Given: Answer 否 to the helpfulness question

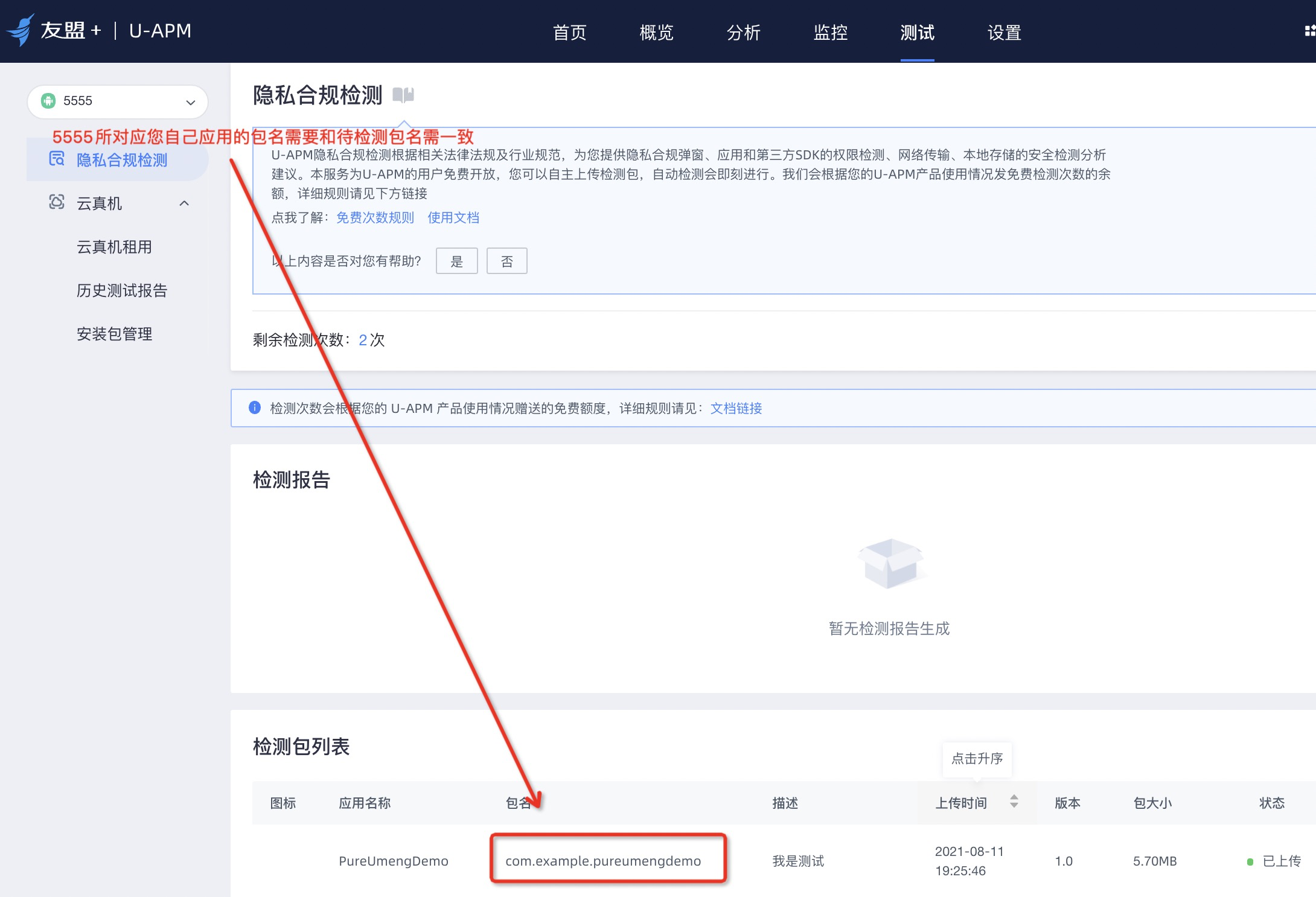Looking at the screenshot, I should tap(507, 261).
